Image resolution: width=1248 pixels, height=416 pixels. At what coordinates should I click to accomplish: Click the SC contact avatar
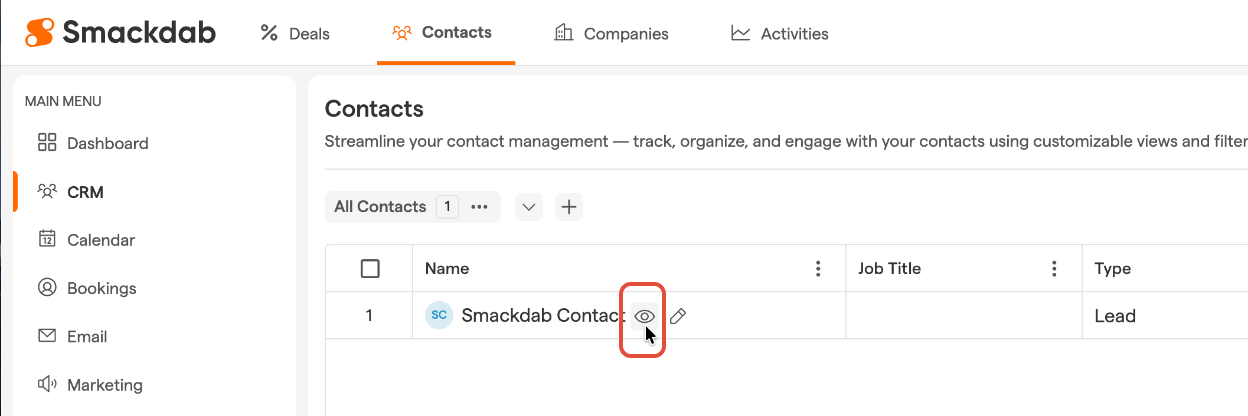(438, 316)
